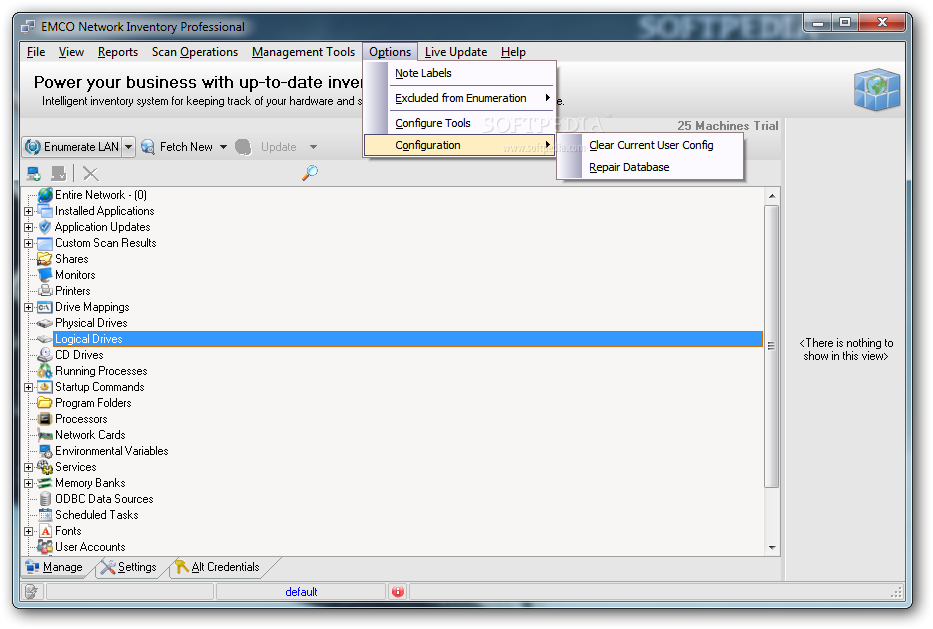The image size is (933, 629).
Task: Click the Update button
Action: 267,147
